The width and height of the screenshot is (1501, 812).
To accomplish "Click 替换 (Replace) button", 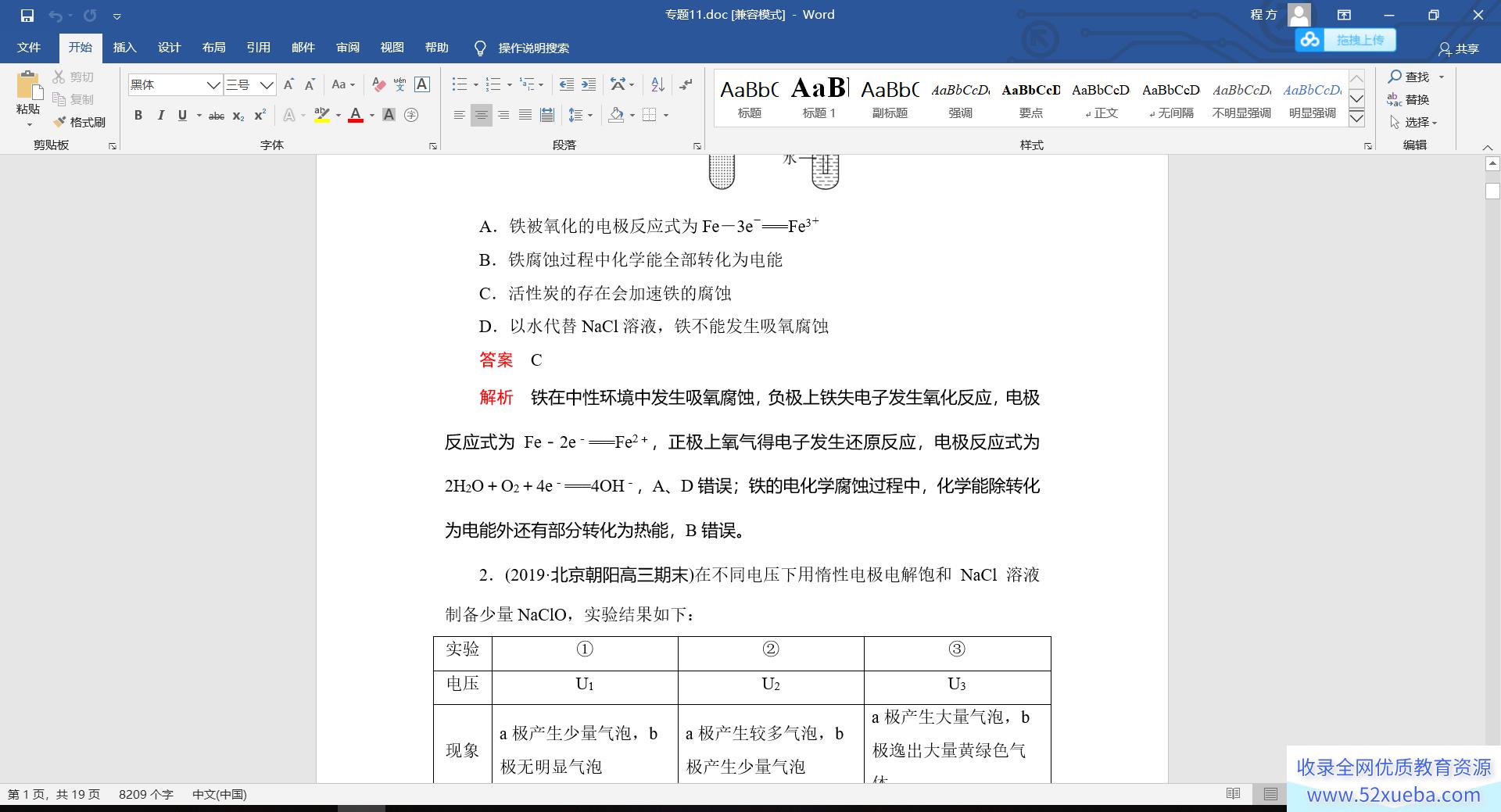I will click(1410, 99).
